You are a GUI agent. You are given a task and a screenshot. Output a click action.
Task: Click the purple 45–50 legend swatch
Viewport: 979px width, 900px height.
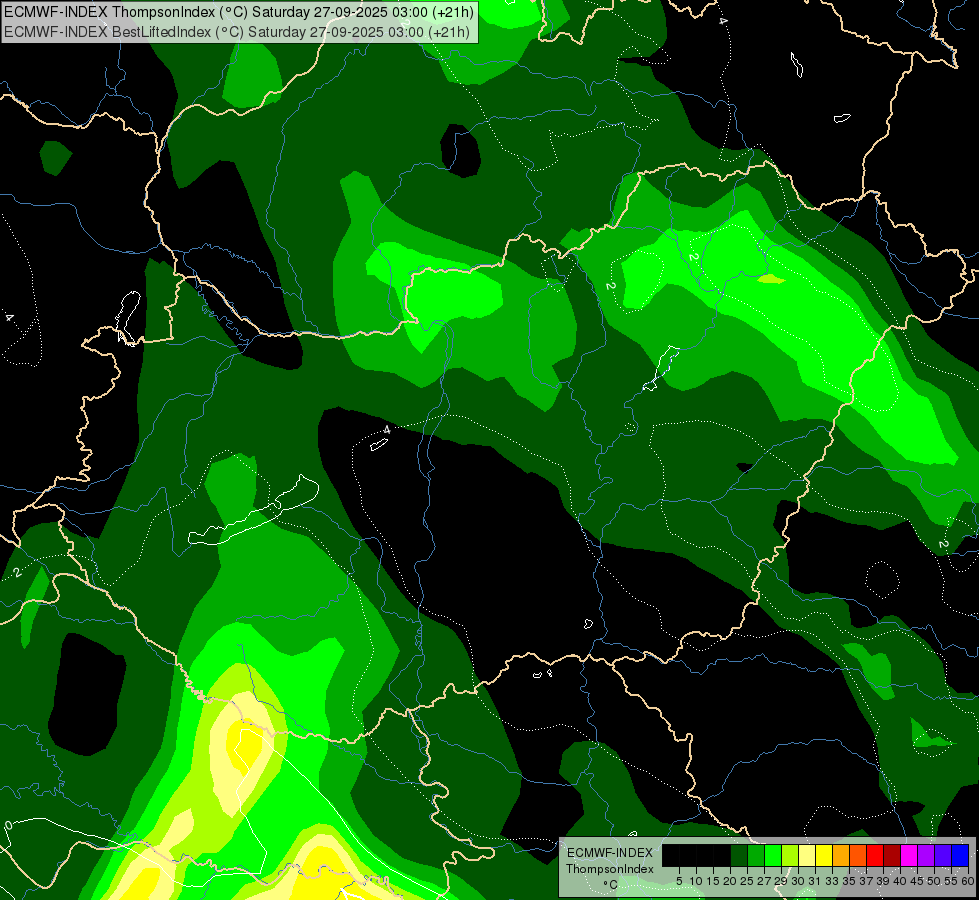coord(927,855)
